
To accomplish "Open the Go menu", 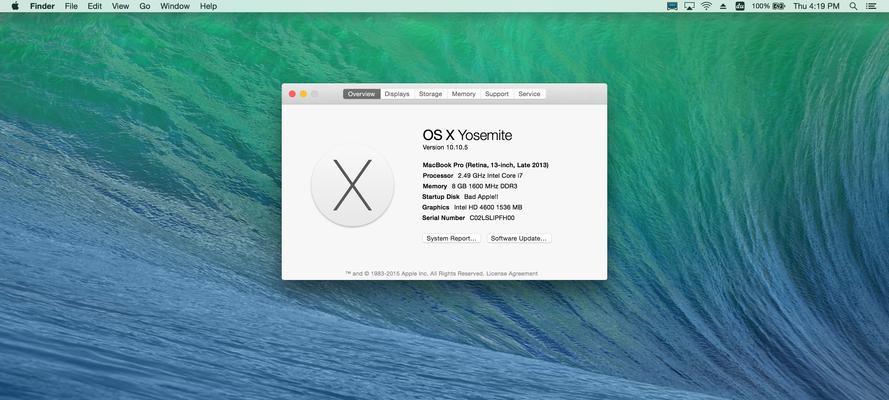I will pos(145,6).
